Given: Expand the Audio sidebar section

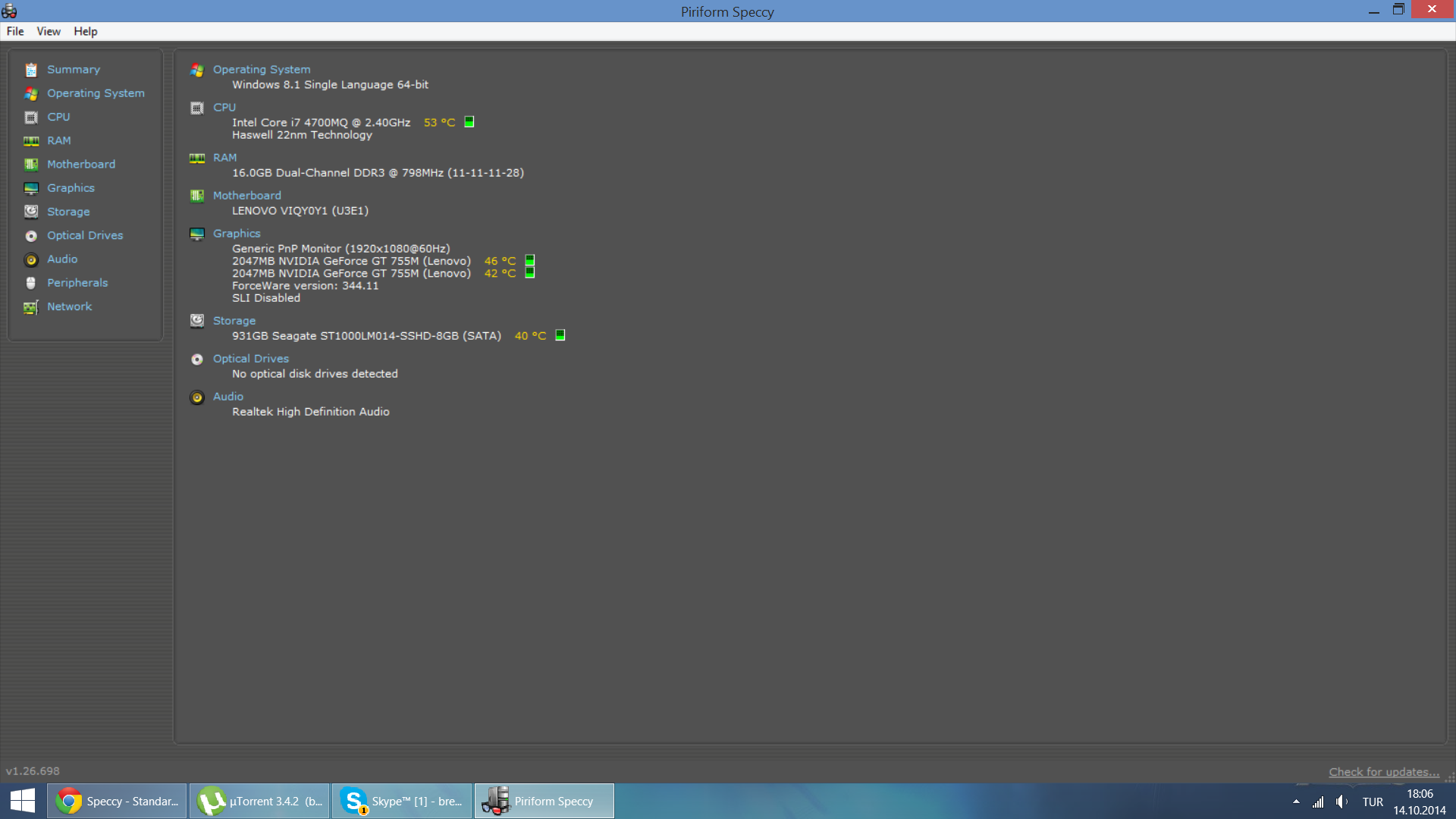Looking at the screenshot, I should [x=62, y=259].
